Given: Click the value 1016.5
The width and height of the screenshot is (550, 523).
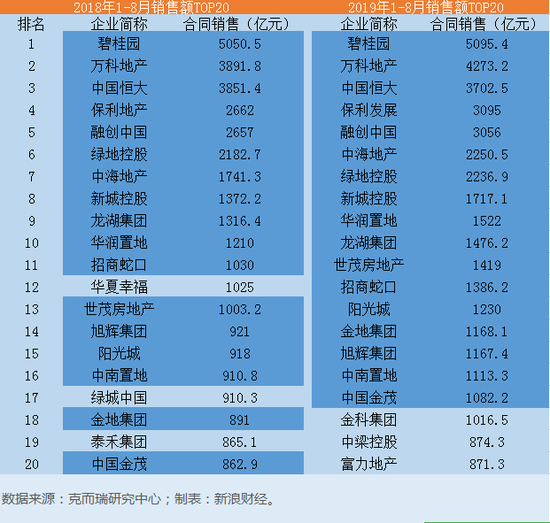Looking at the screenshot, I should pos(487,421).
